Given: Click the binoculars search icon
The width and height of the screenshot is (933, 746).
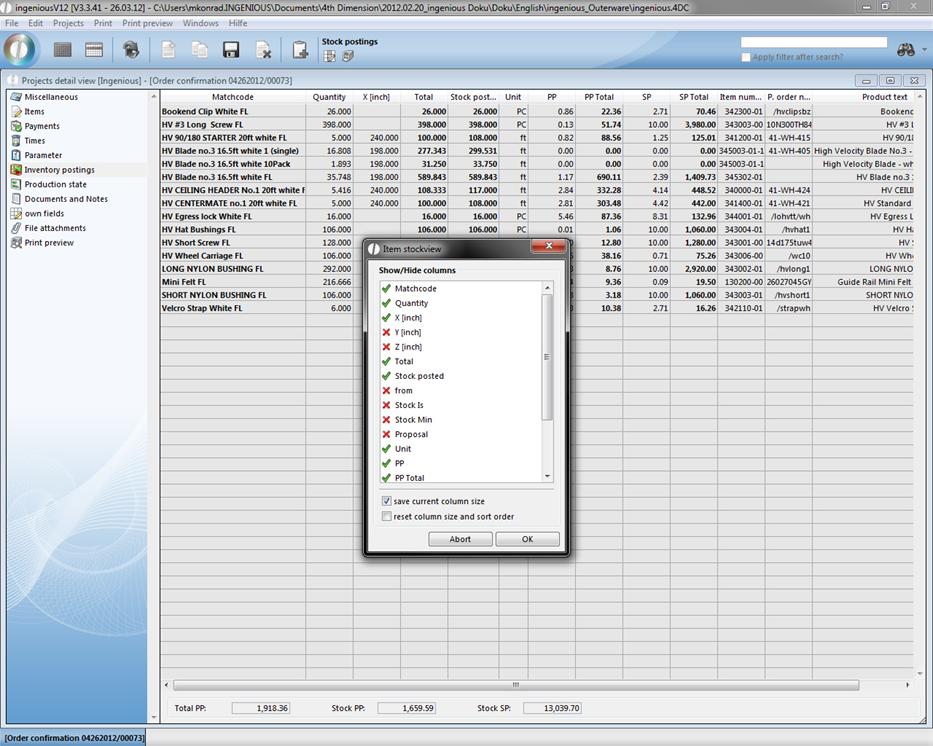Looking at the screenshot, I should [906, 50].
